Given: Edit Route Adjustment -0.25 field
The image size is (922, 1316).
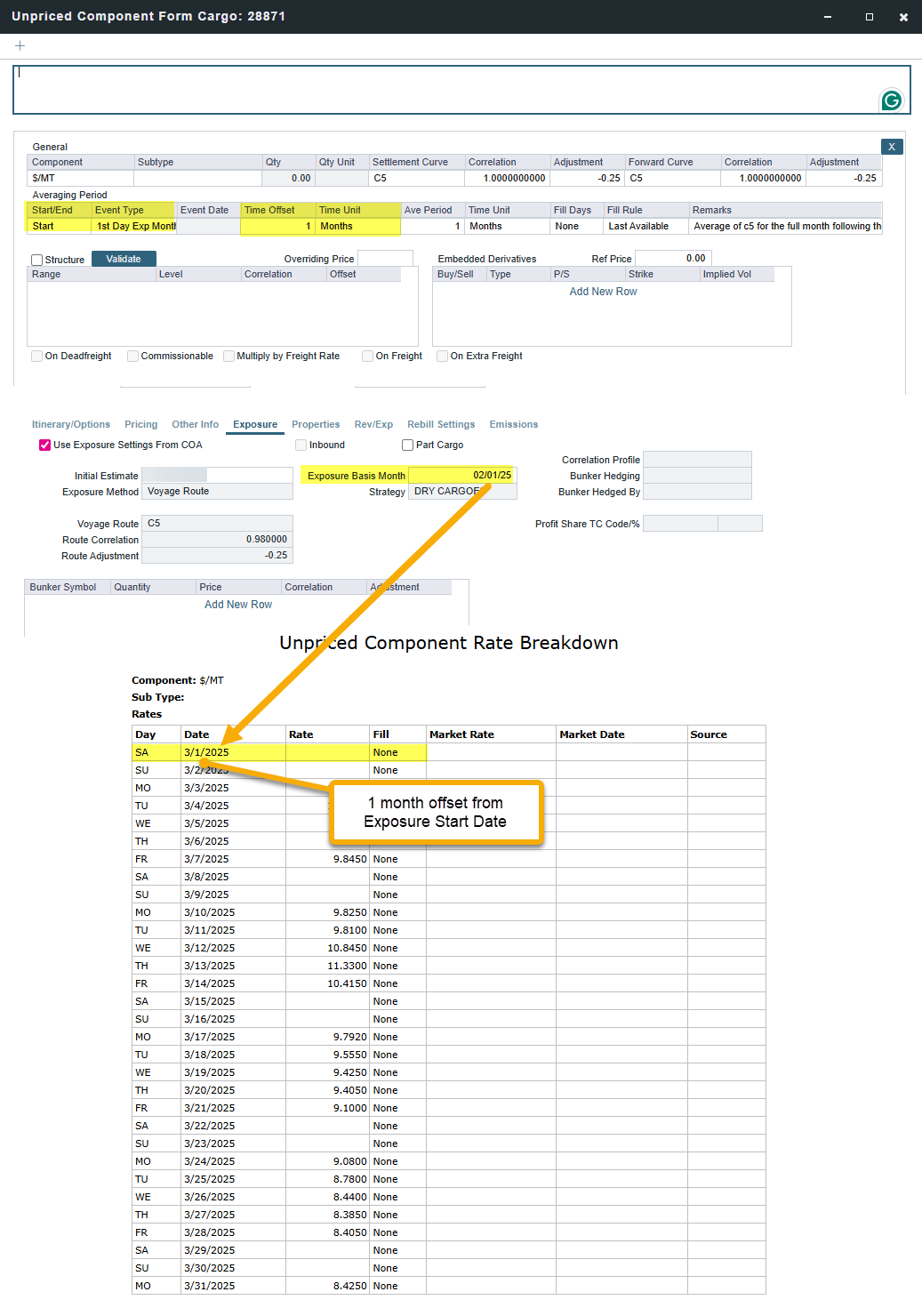Looking at the screenshot, I should tap(217, 556).
